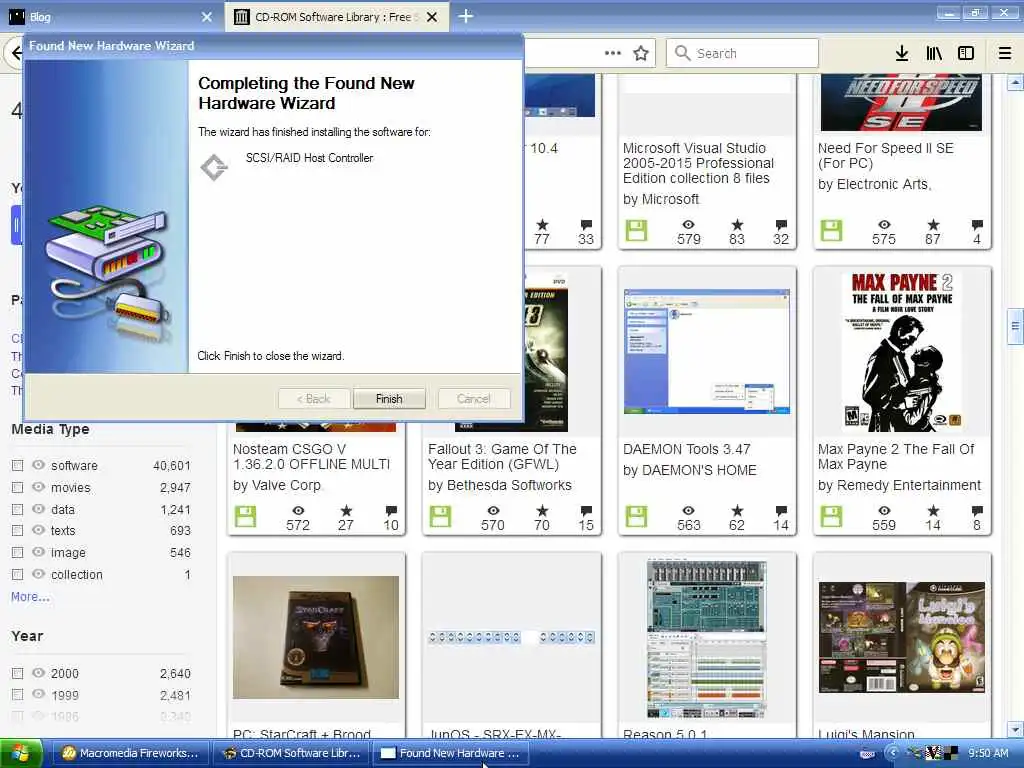Toggle the eye icon next to software
Screen dimensions: 1024x768
[39, 465]
